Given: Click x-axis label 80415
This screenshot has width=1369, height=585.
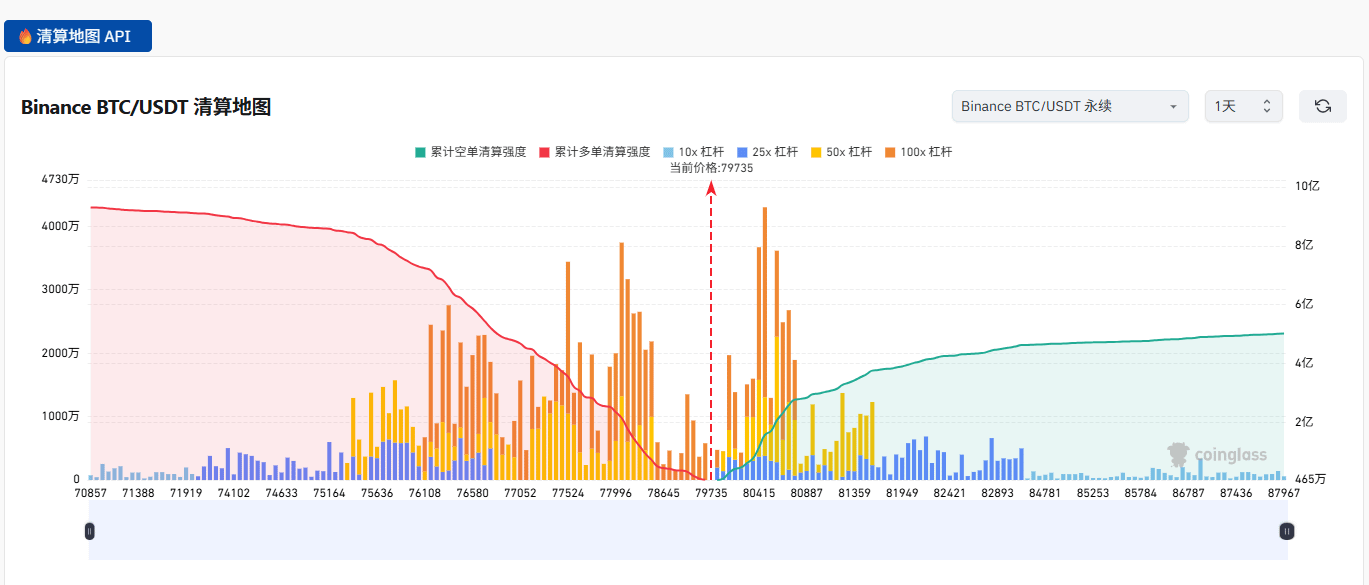Looking at the screenshot, I should (x=759, y=493).
